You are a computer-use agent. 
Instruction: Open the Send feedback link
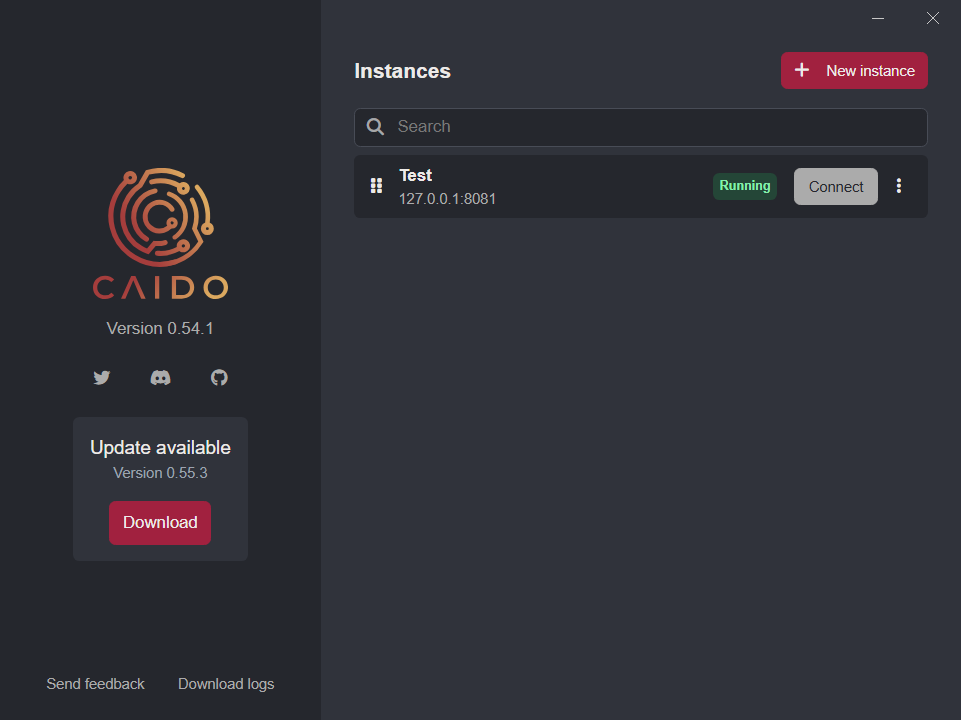[x=95, y=684]
